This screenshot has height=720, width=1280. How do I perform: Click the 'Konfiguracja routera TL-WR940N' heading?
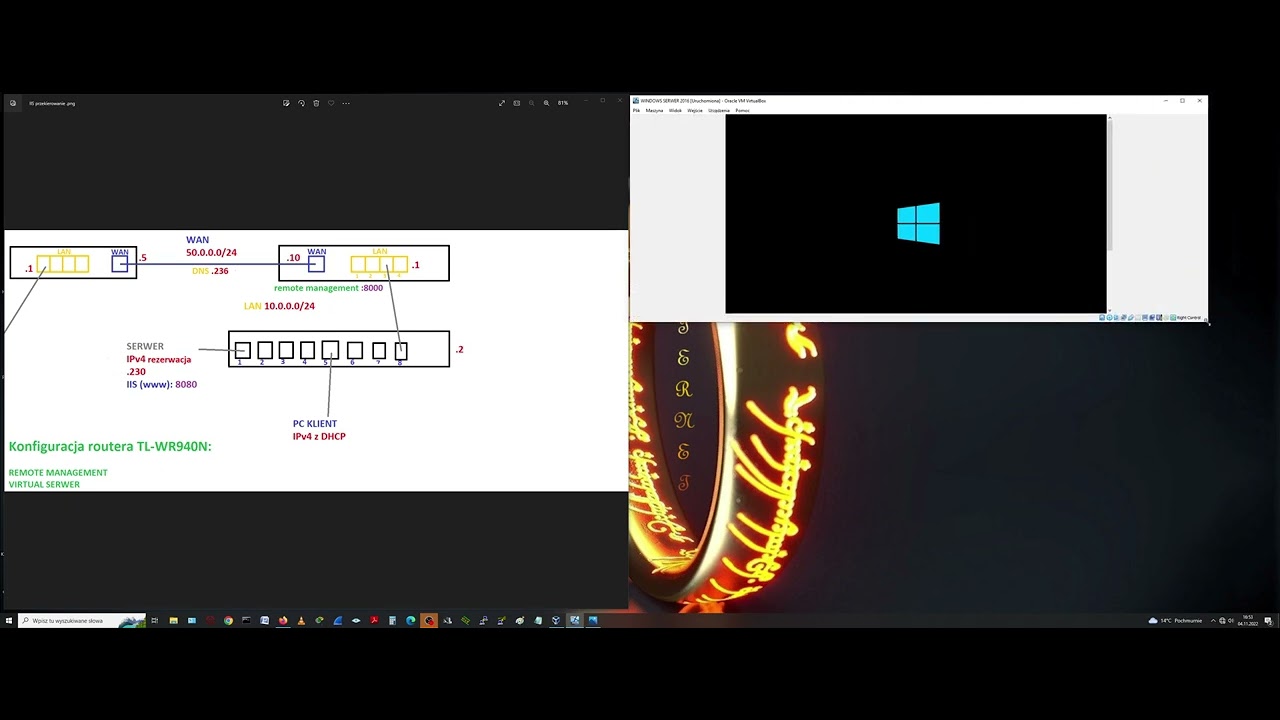pos(110,446)
